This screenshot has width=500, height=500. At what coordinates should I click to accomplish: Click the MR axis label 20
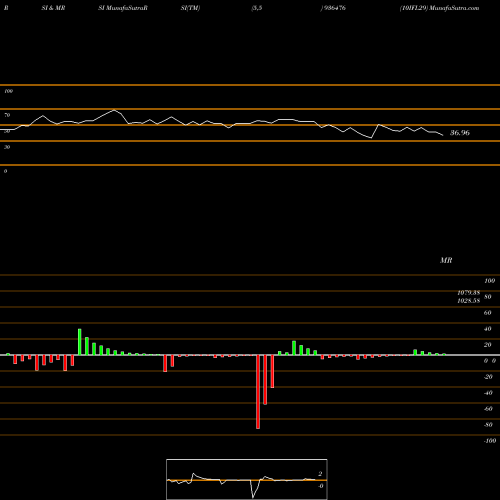click(488, 345)
